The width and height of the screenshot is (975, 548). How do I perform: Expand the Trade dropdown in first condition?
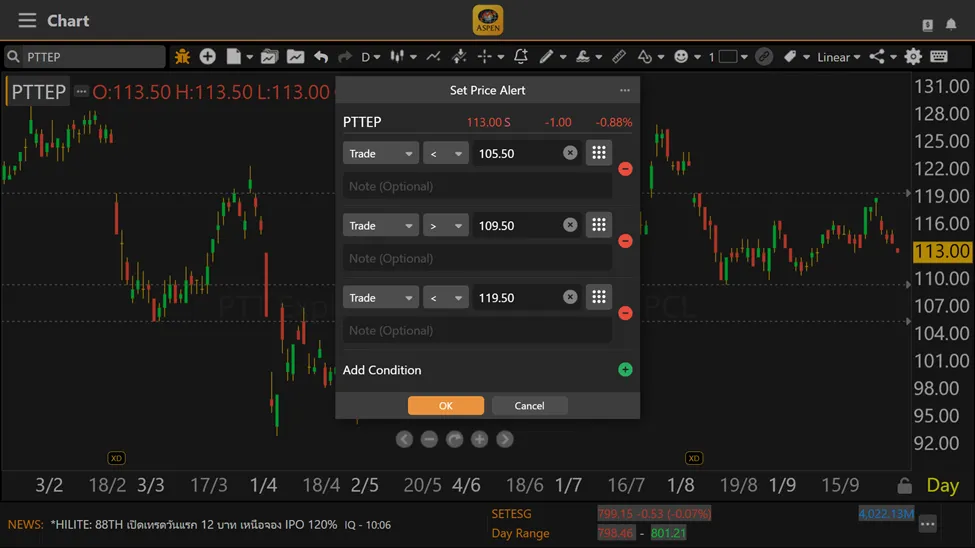[x=380, y=154]
